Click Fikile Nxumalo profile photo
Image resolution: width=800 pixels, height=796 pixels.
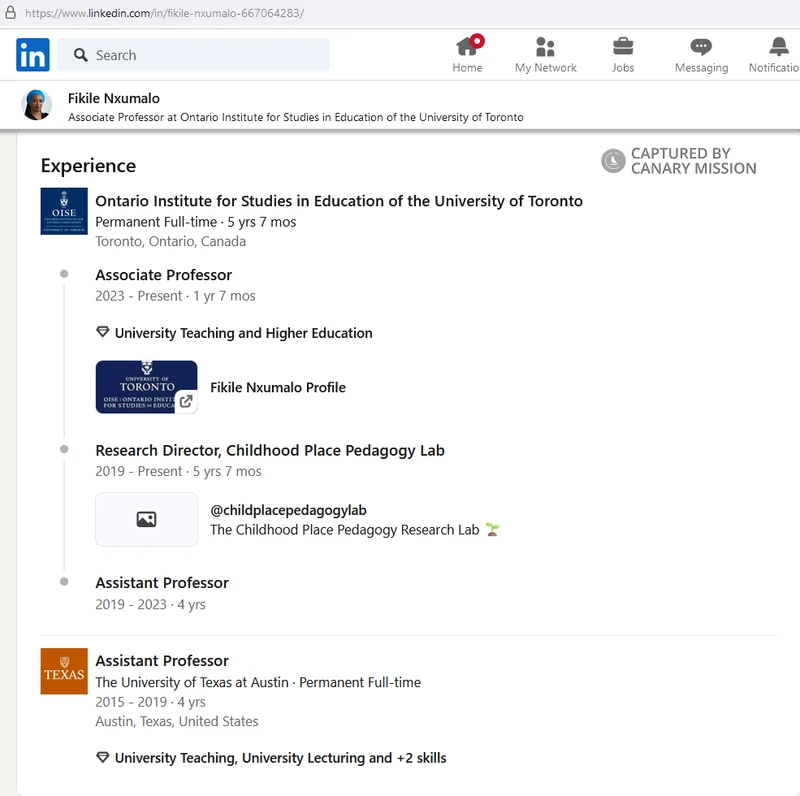pyautogui.click(x=36, y=105)
